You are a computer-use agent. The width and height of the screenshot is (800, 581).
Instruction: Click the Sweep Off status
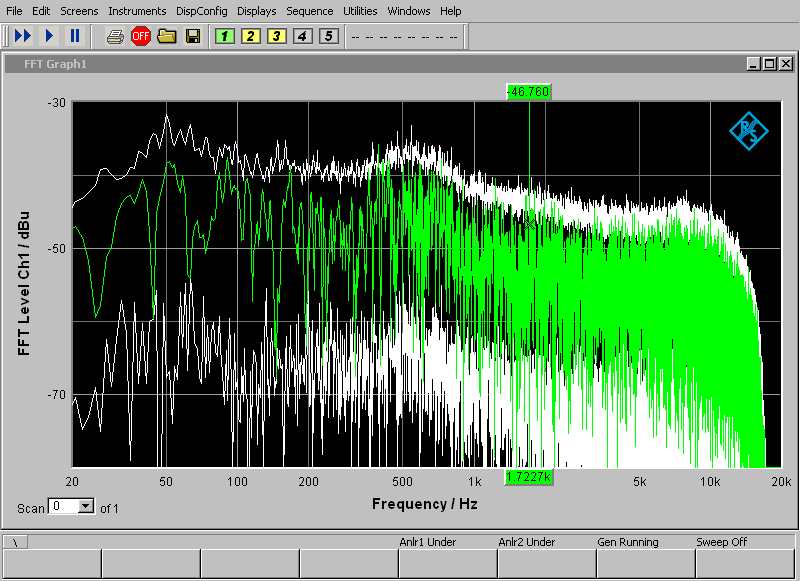coord(721,542)
